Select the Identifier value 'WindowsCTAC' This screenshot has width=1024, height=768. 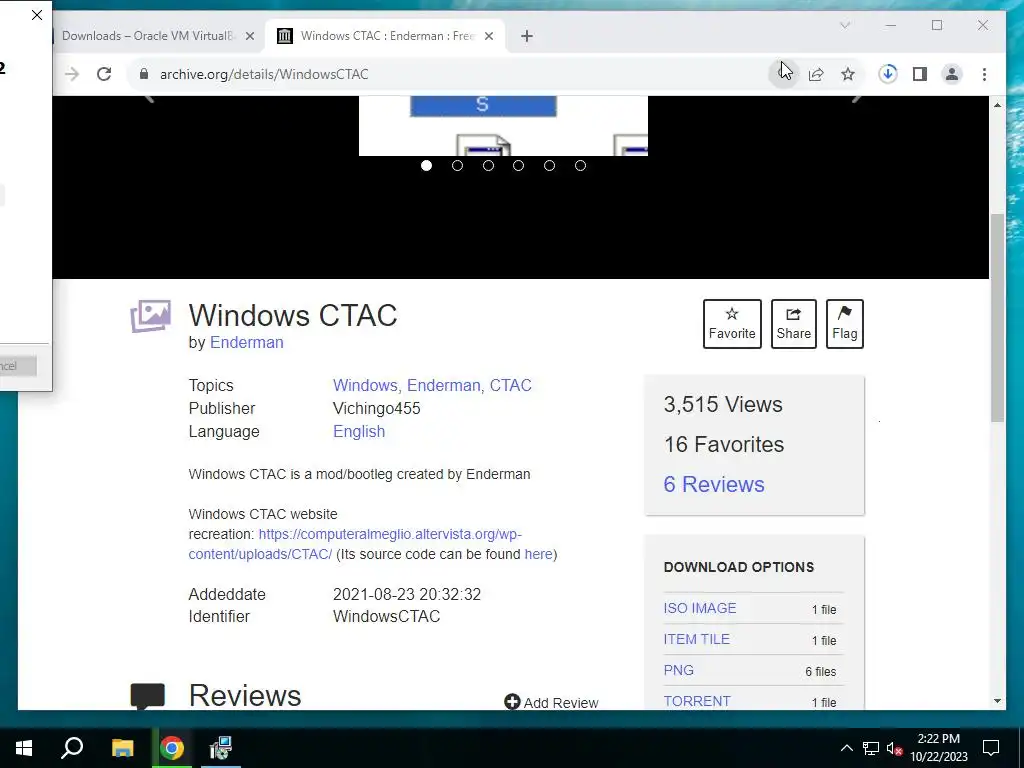click(x=387, y=616)
